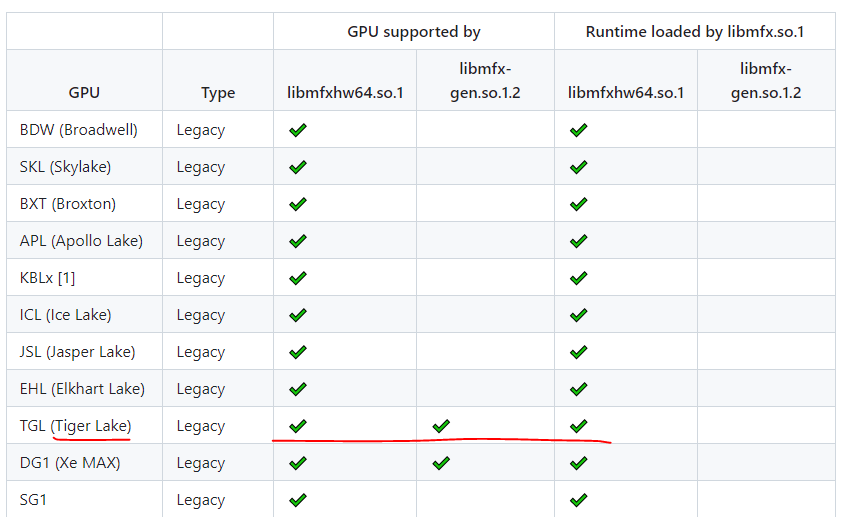Click Broxton's supported-by libmfxhw64 checkmark
The height and width of the screenshot is (517, 867).
click(x=297, y=205)
